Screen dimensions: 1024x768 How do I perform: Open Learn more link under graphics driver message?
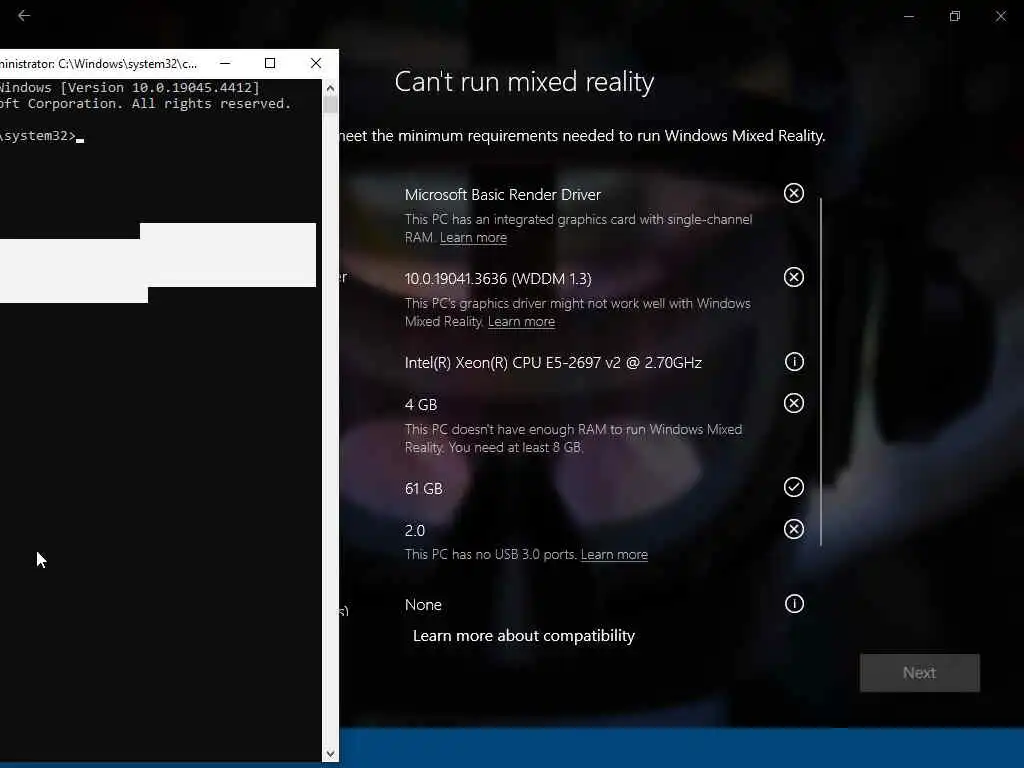pyautogui.click(x=521, y=321)
